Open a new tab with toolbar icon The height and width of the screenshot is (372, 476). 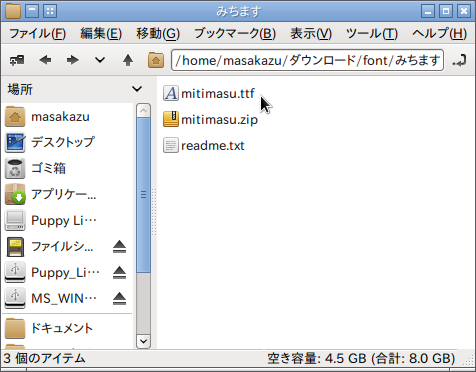[17, 60]
